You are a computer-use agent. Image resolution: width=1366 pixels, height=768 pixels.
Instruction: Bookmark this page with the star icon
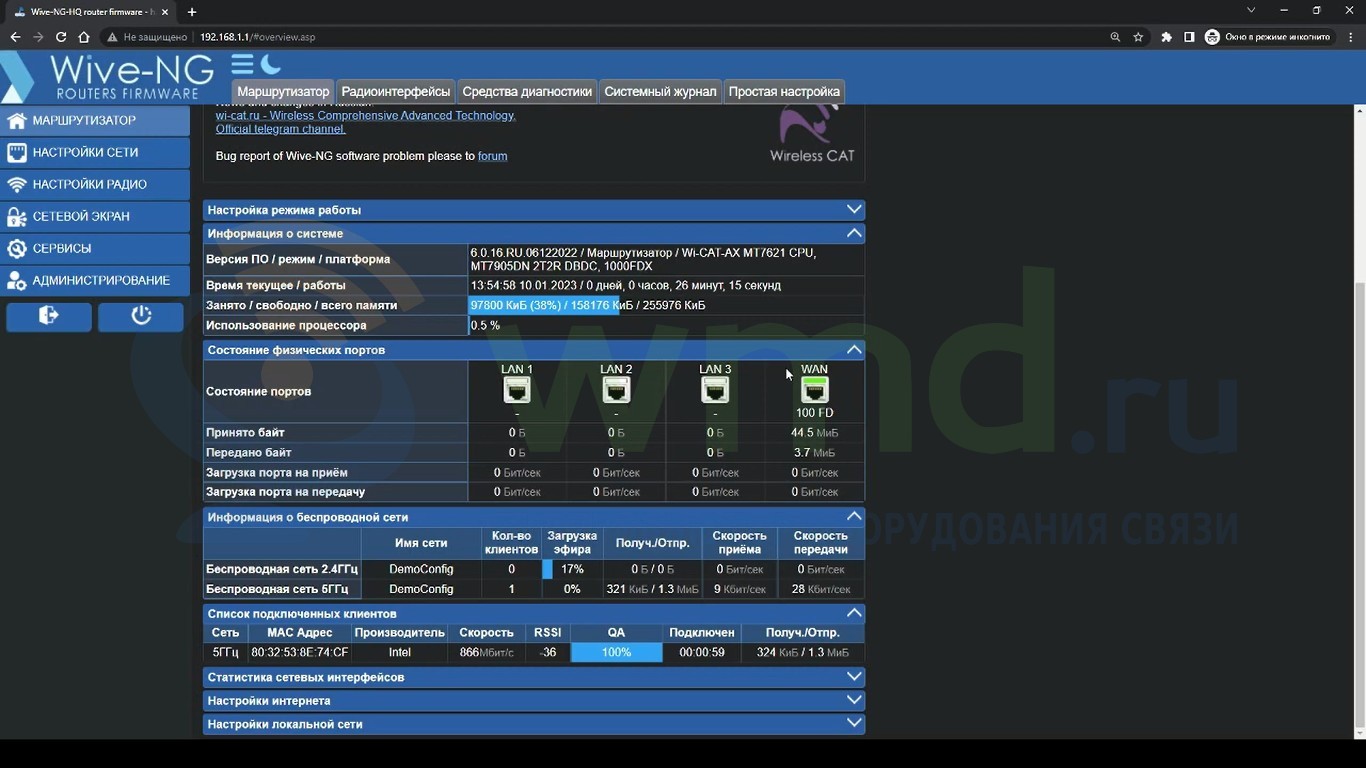point(1138,37)
